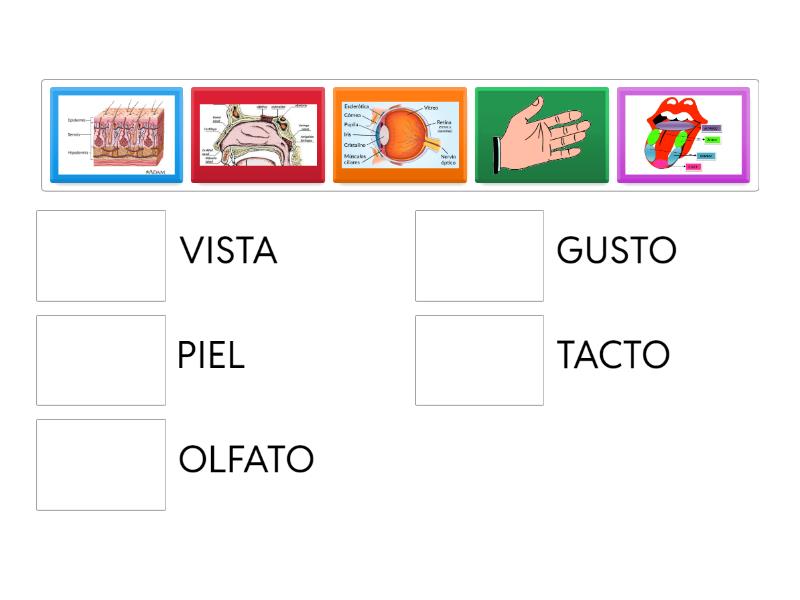Click the answer box next to PIEL
The image size is (800, 600).
pyautogui.click(x=100, y=359)
